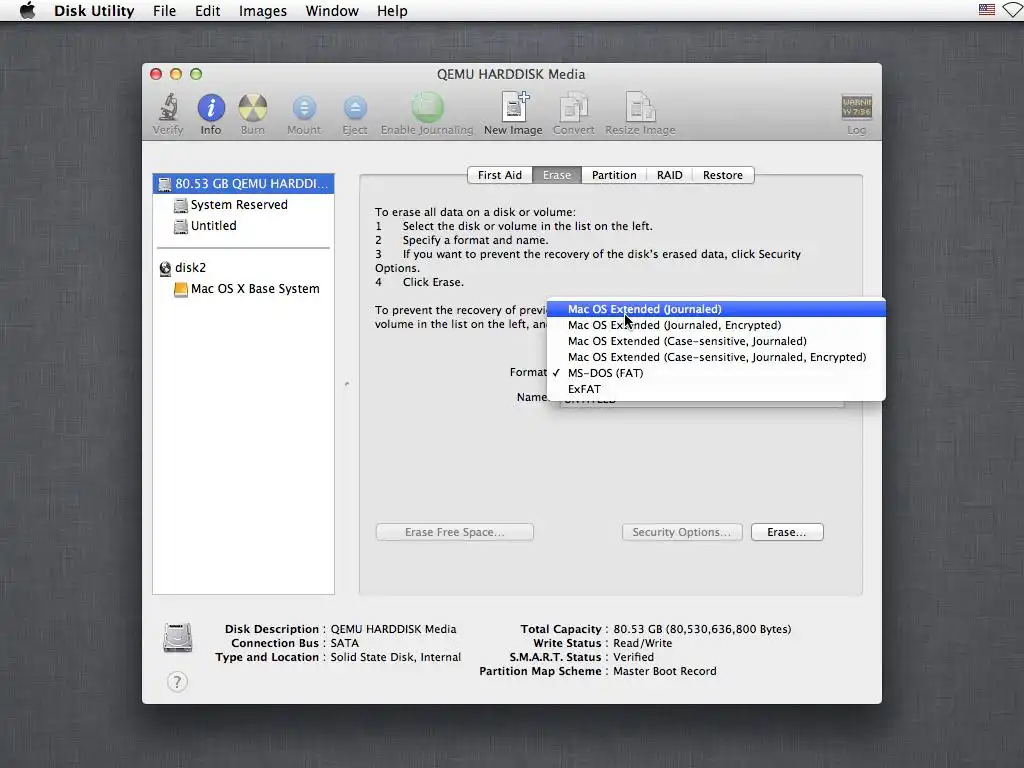Click the window's green zoom button
Screen dimensions: 1024x768
tap(196, 74)
